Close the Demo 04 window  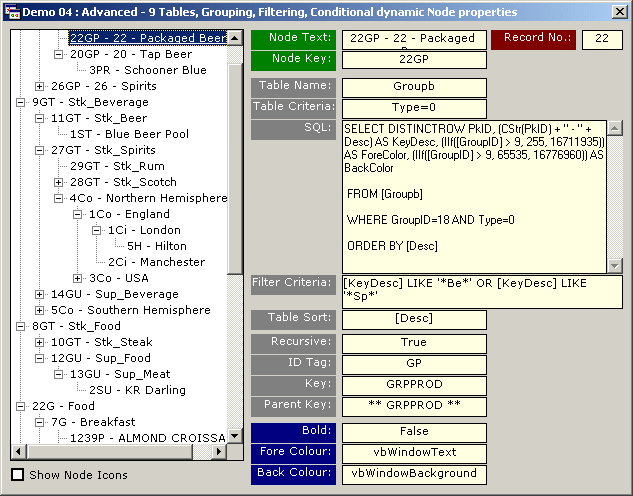619,12
